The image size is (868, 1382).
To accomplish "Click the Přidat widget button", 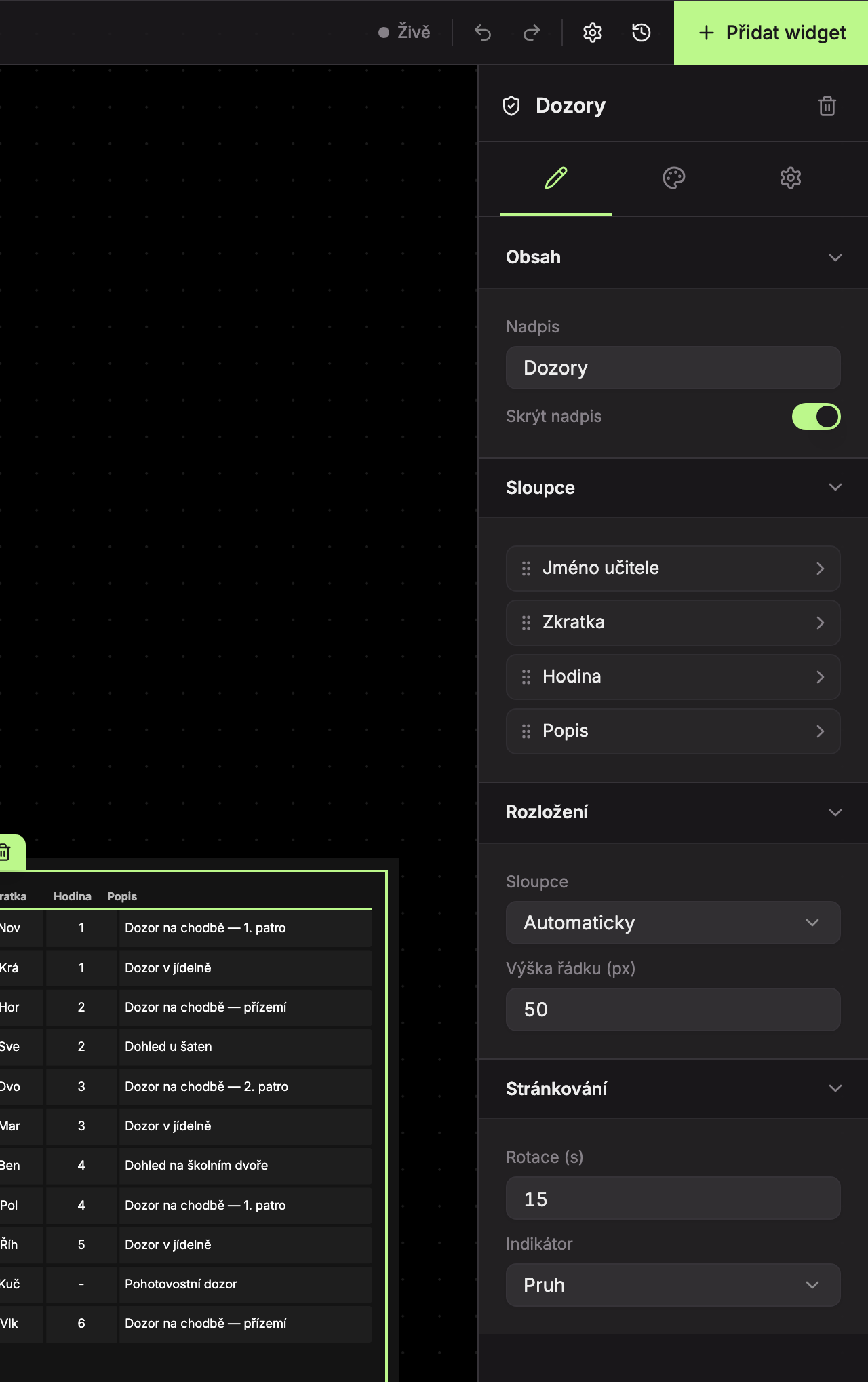I will coord(771,33).
